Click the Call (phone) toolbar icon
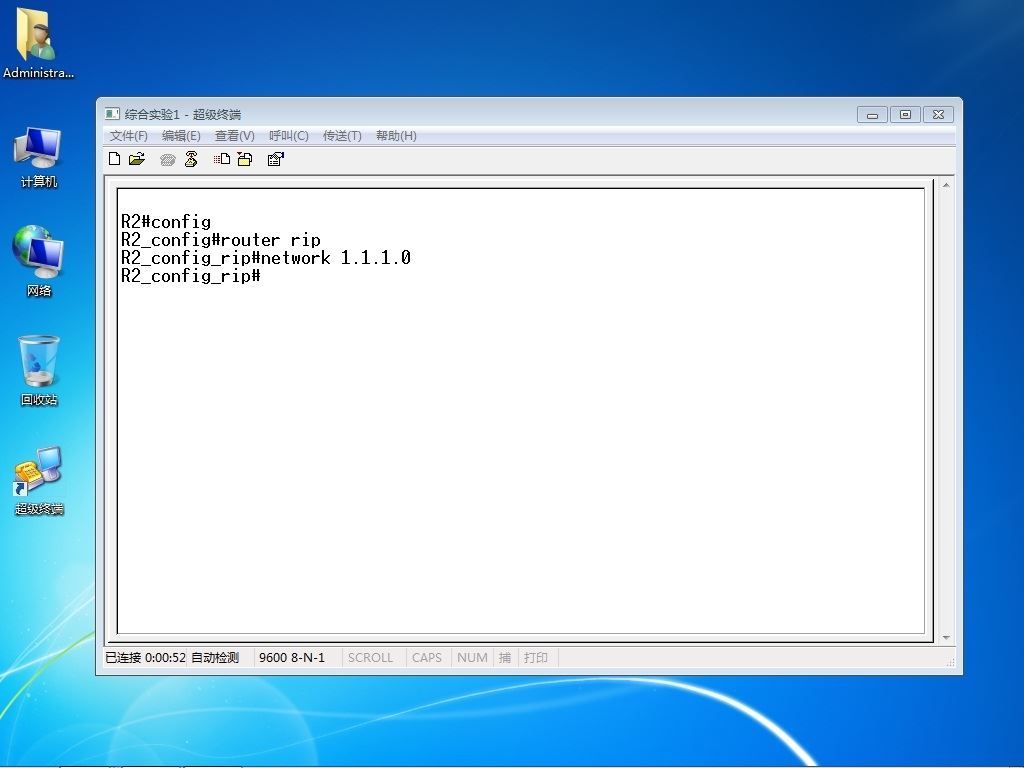Image resolution: width=1024 pixels, height=768 pixels. [168, 159]
